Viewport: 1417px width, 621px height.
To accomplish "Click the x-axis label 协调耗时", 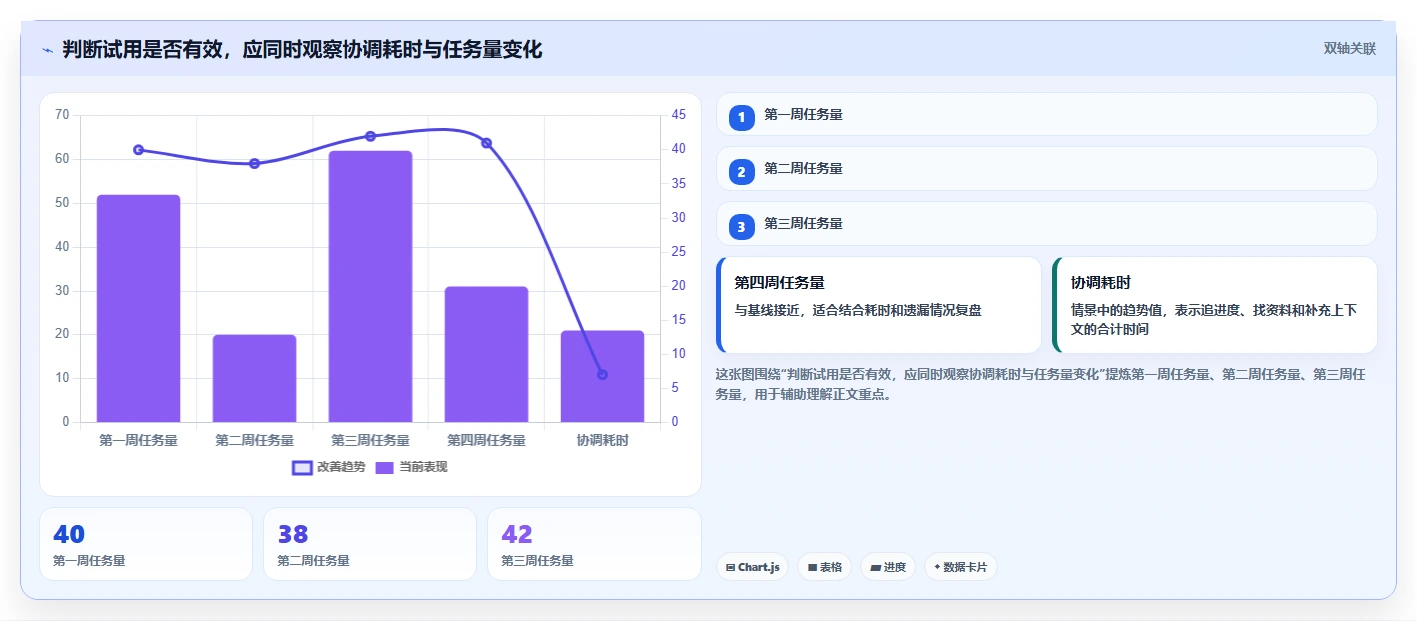I will pos(602,440).
